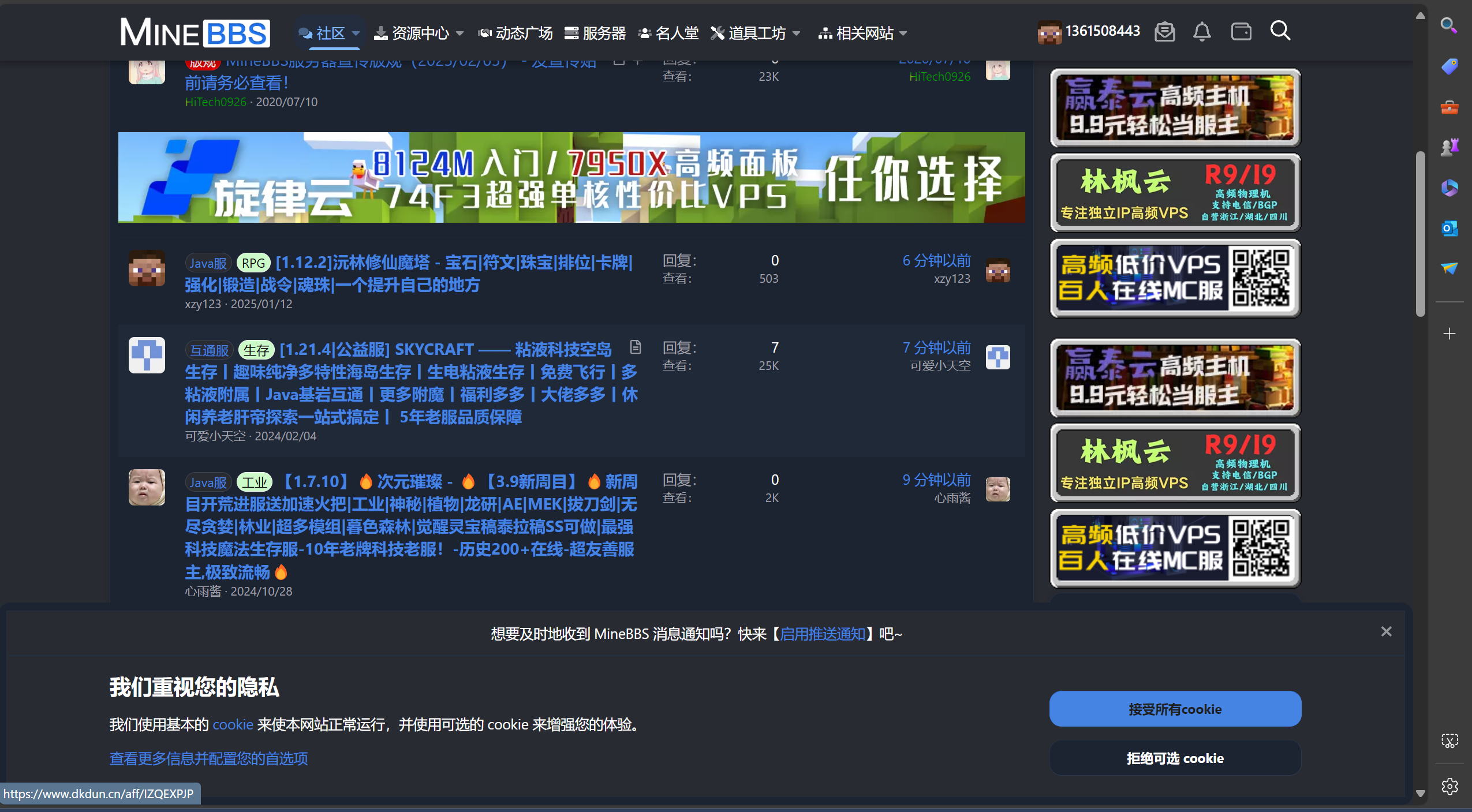
Task: Click the user avatar next to 1361508443
Action: [1049, 32]
